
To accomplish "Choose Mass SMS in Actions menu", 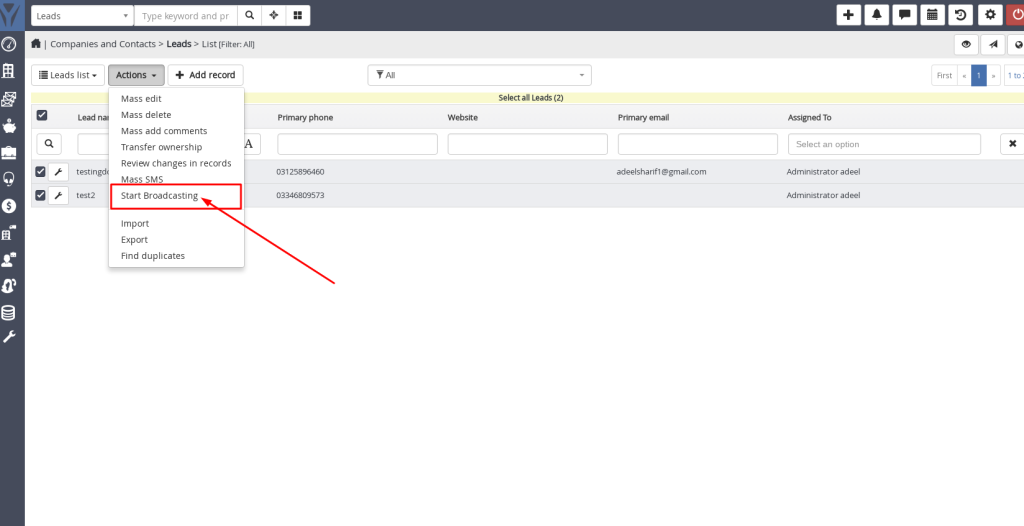I will click(x=141, y=179).
